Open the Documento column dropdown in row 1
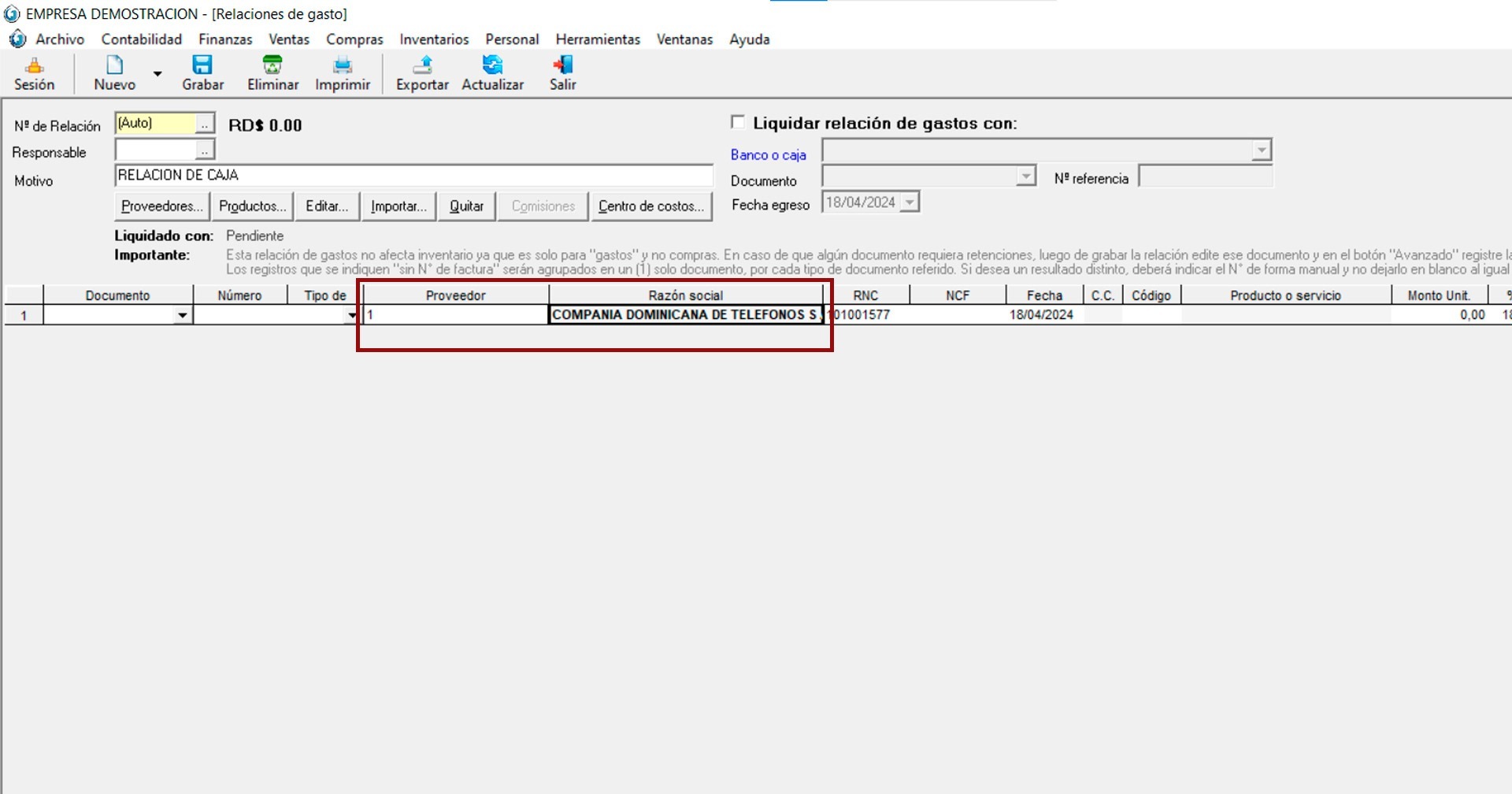 183,315
